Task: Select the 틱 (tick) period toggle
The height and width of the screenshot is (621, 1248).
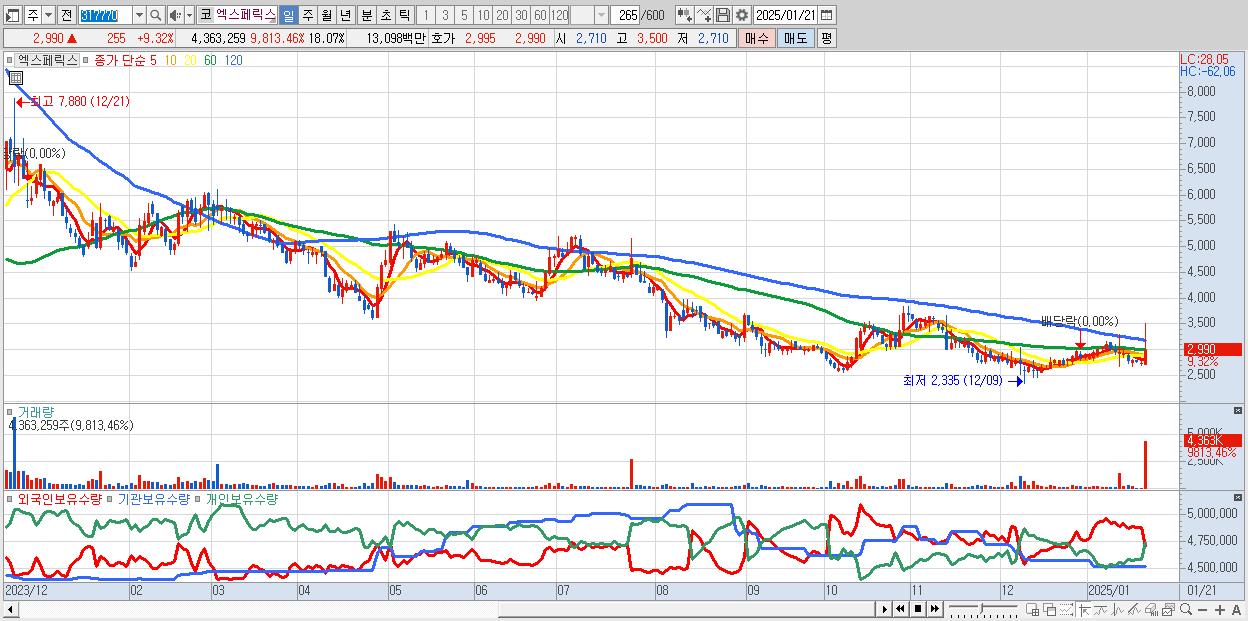Action: pyautogui.click(x=405, y=15)
